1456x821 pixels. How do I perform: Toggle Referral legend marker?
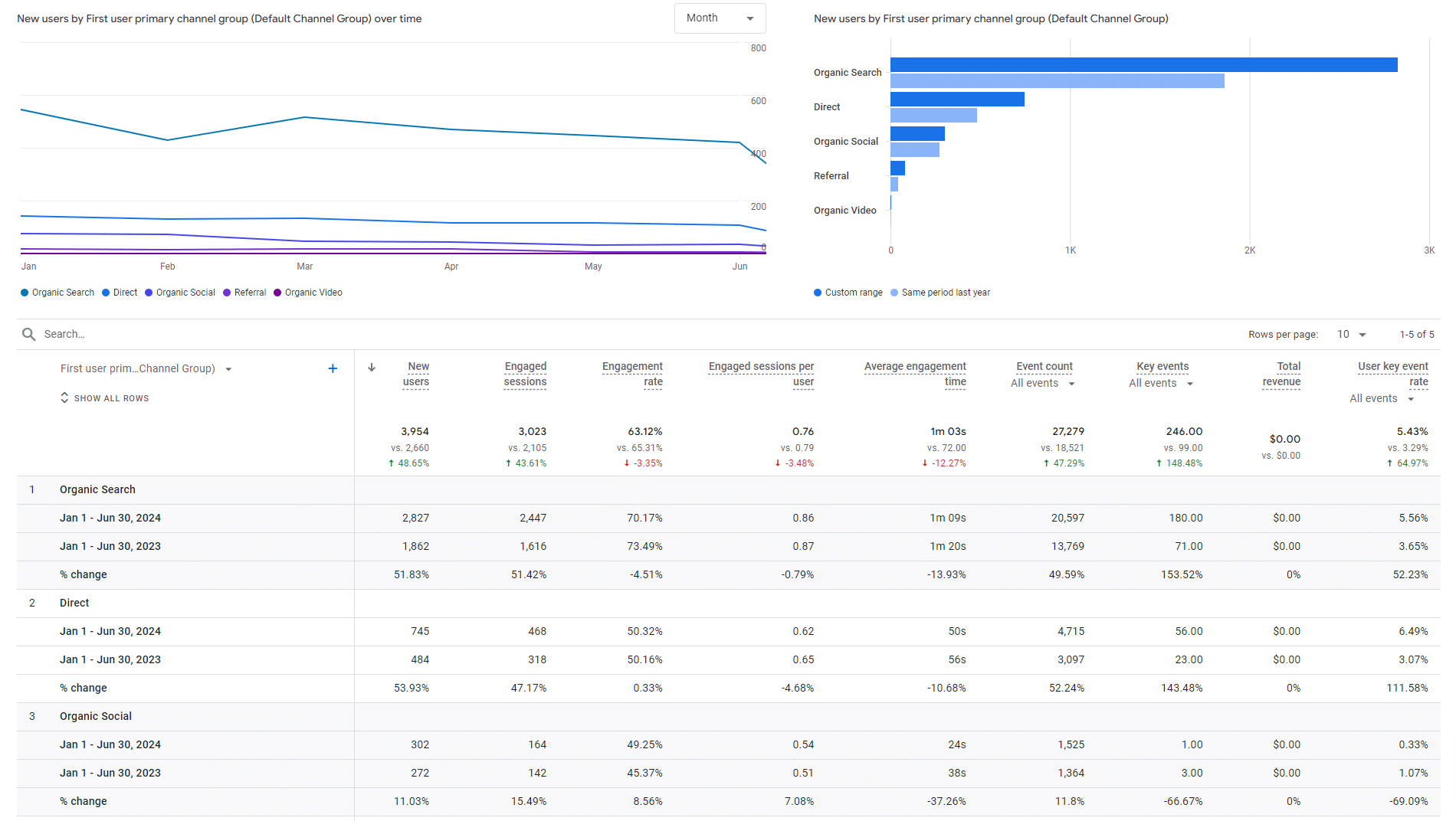click(227, 293)
